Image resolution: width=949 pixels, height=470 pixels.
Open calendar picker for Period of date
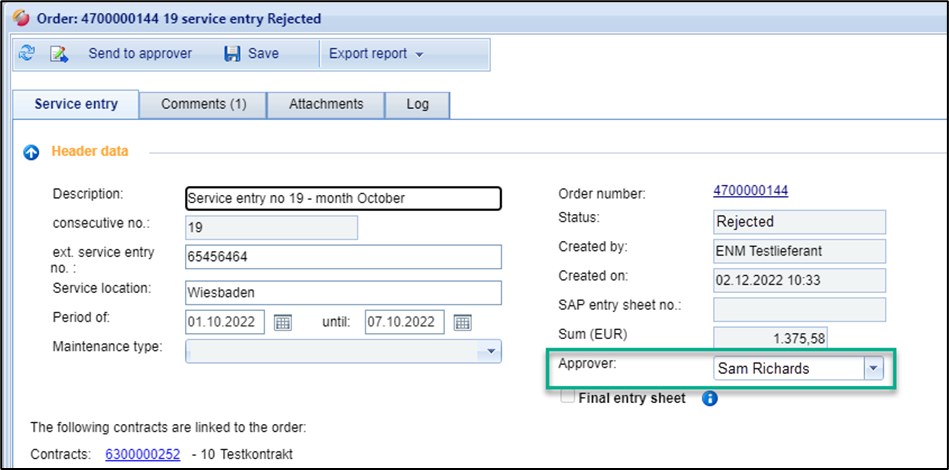pos(283,322)
